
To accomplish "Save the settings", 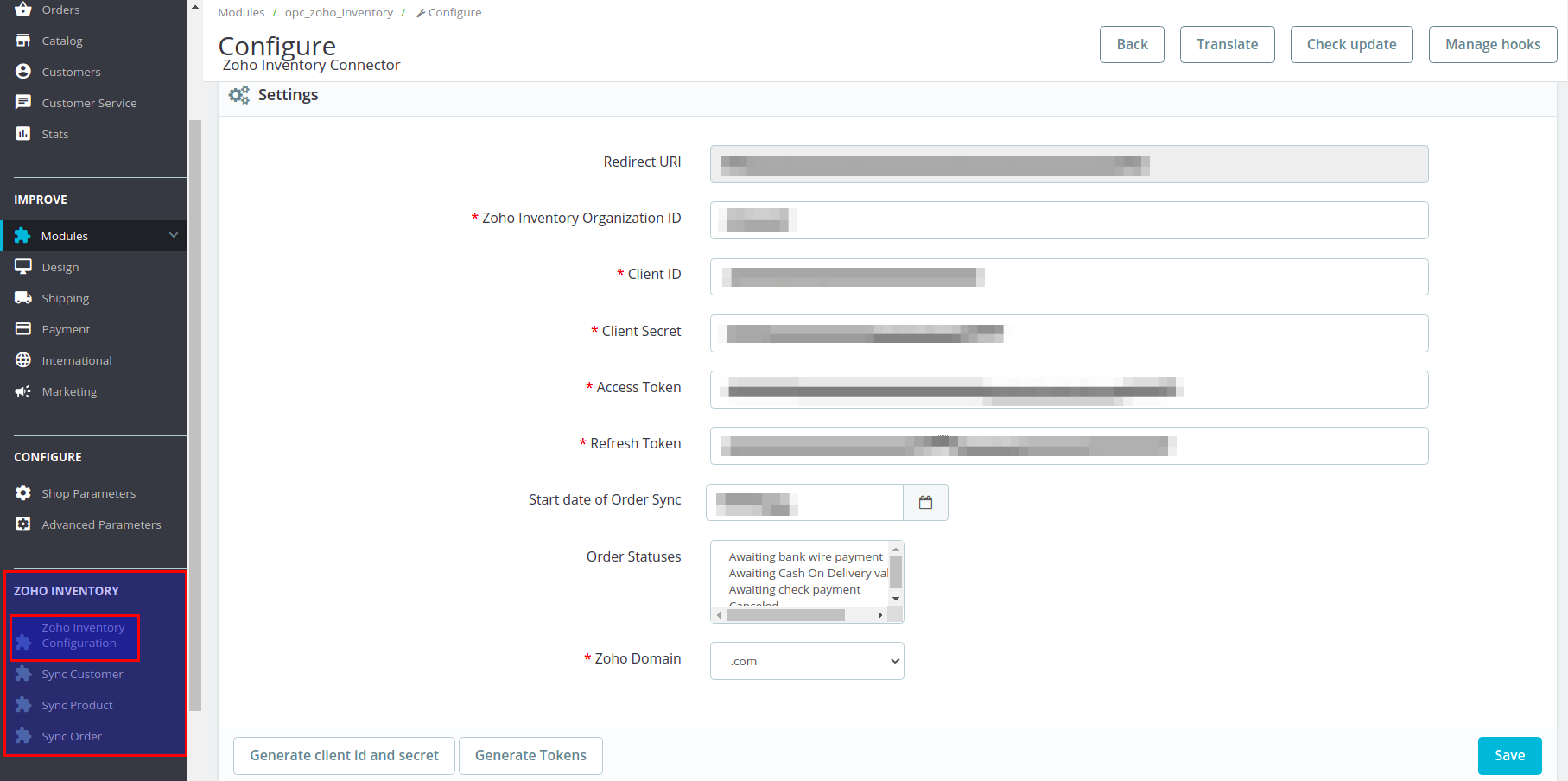I will point(1509,755).
